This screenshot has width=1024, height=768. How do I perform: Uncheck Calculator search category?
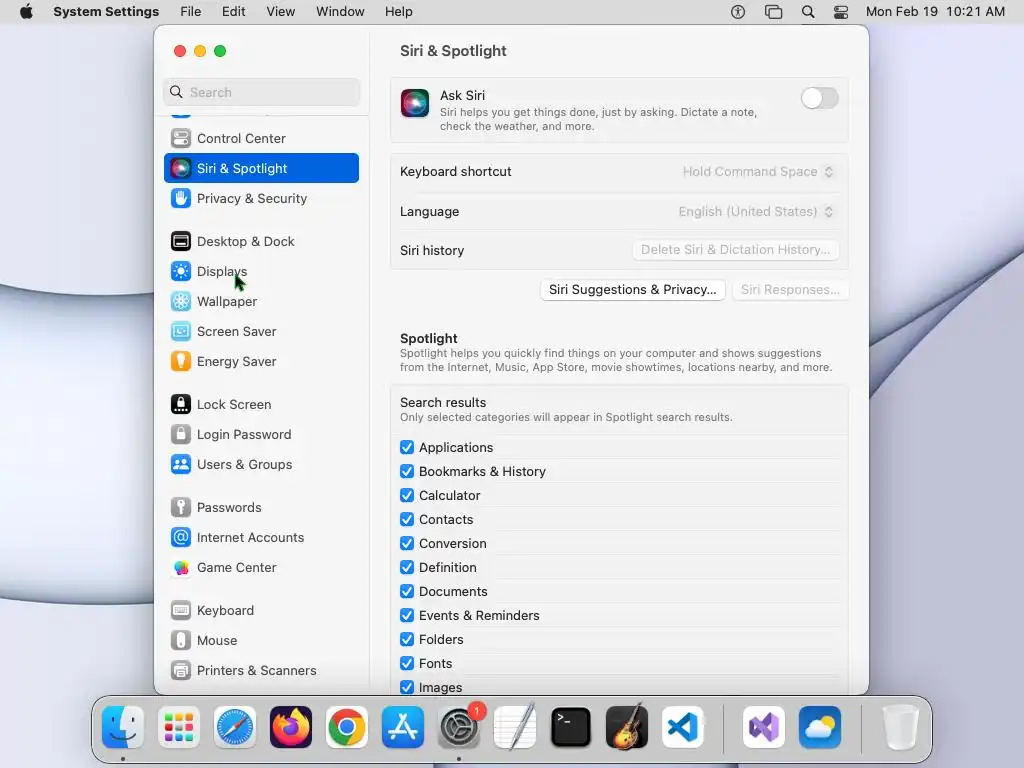click(x=407, y=496)
